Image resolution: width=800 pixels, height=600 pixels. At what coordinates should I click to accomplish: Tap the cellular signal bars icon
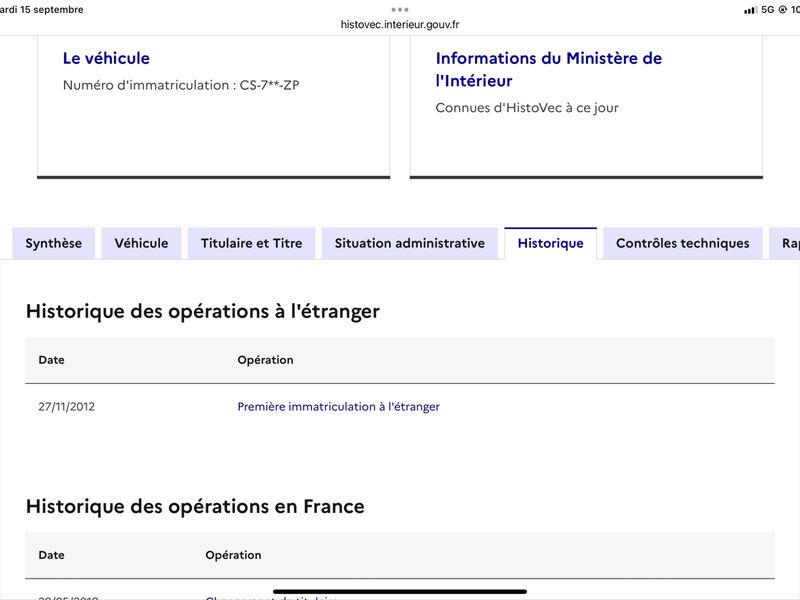[750, 10]
